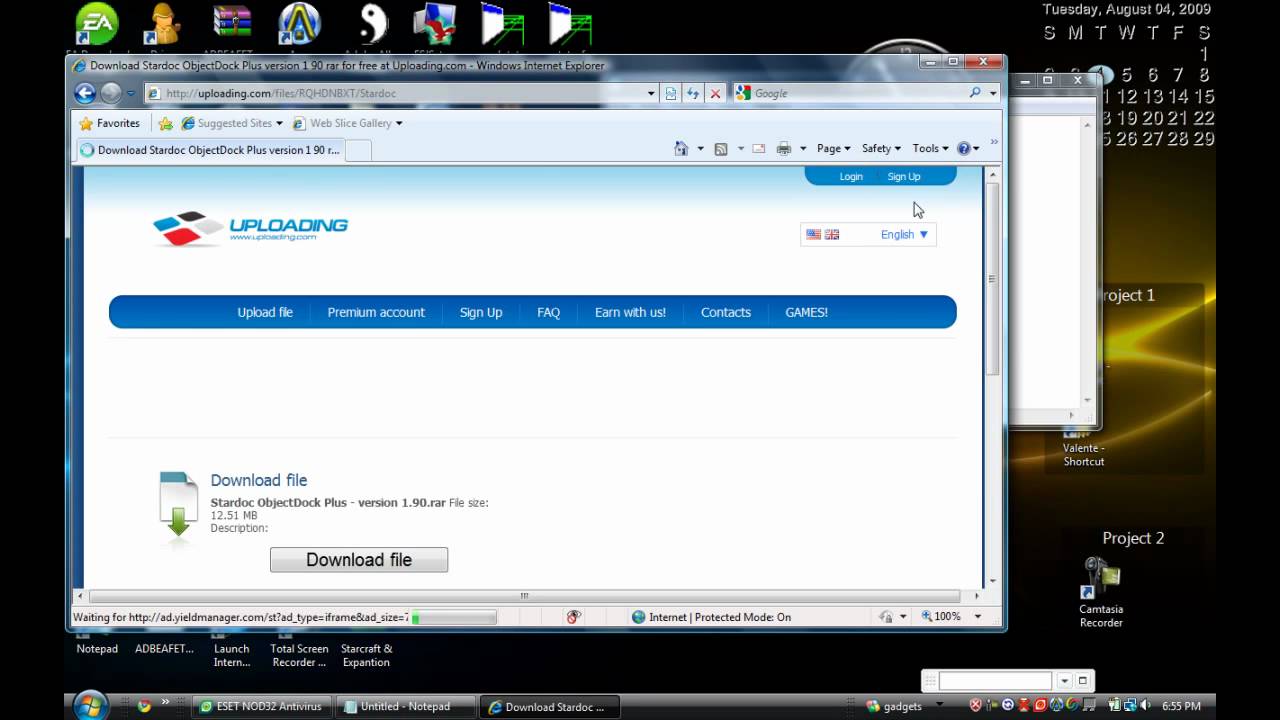This screenshot has height=720, width=1280.
Task: Open the FAQ navigation item
Action: [x=548, y=312]
